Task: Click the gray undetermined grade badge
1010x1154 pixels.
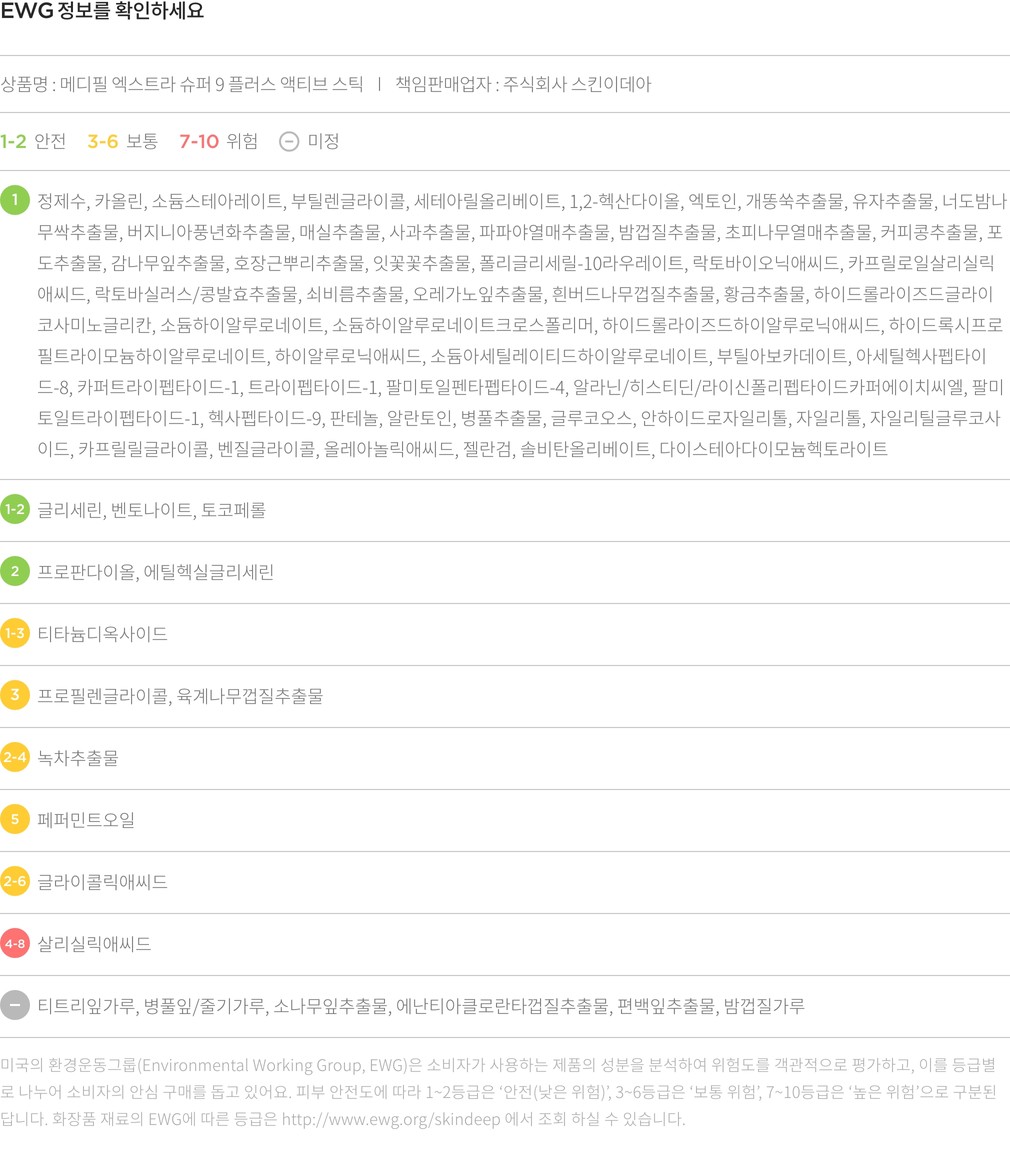Action: (x=15, y=1006)
